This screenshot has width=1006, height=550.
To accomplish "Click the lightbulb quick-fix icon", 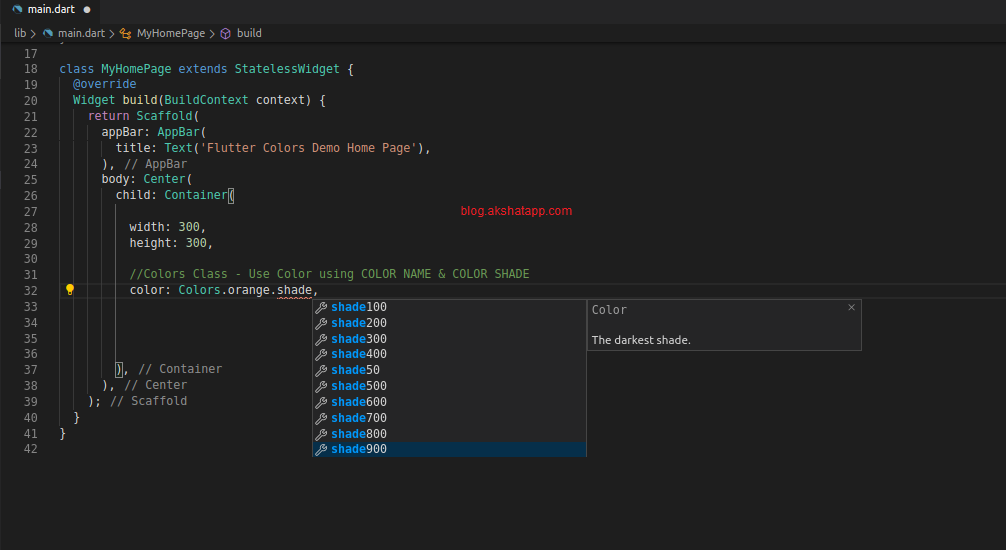I will [x=70, y=290].
